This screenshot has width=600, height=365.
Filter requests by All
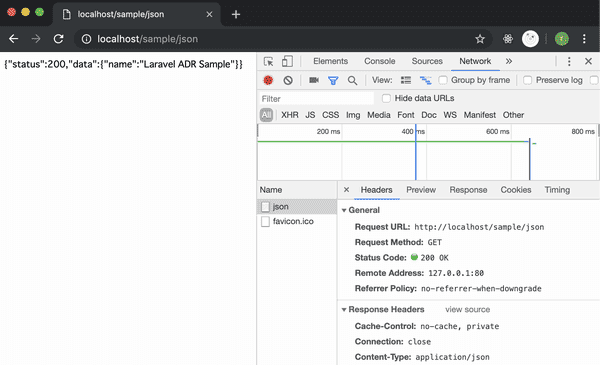click(x=266, y=115)
